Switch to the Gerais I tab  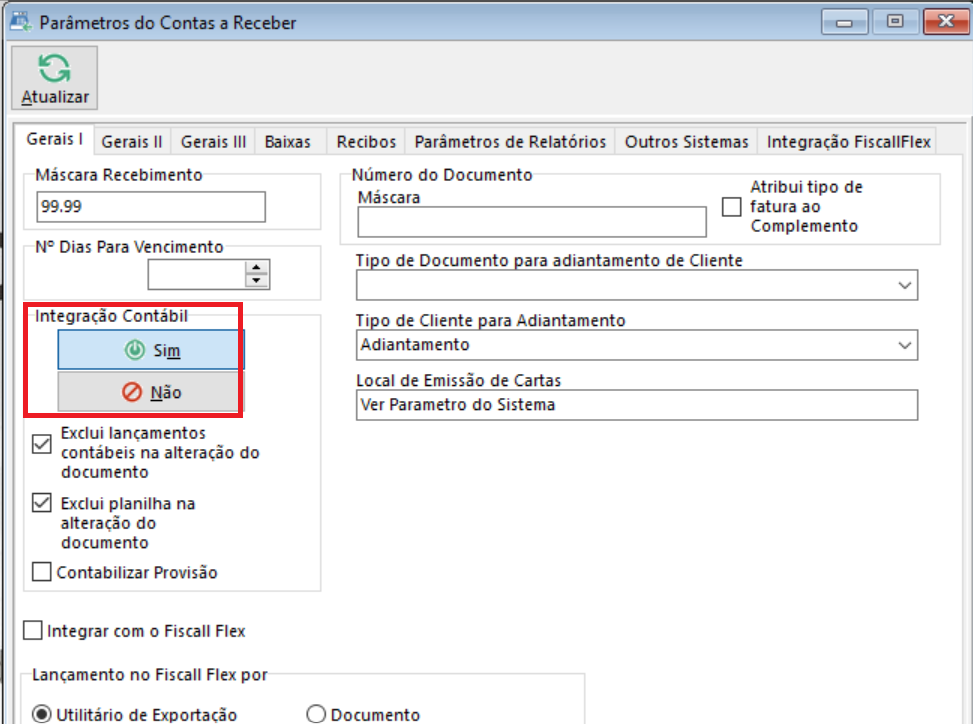pyautogui.click(x=54, y=139)
